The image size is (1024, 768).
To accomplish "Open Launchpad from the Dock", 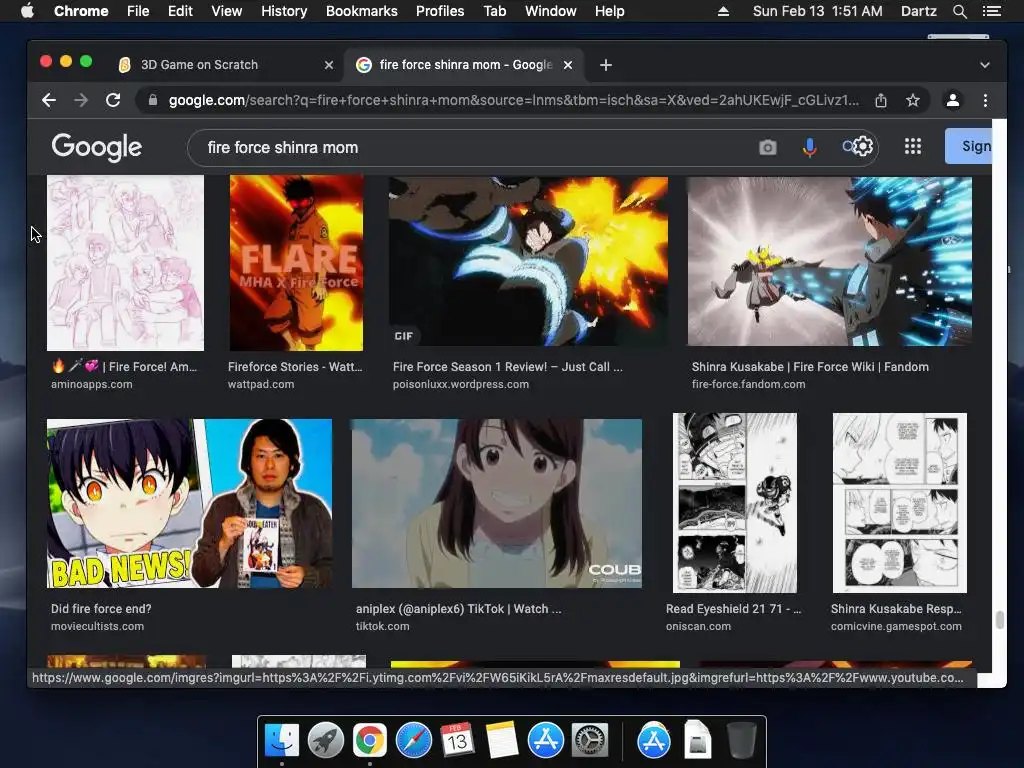I will (x=326, y=740).
